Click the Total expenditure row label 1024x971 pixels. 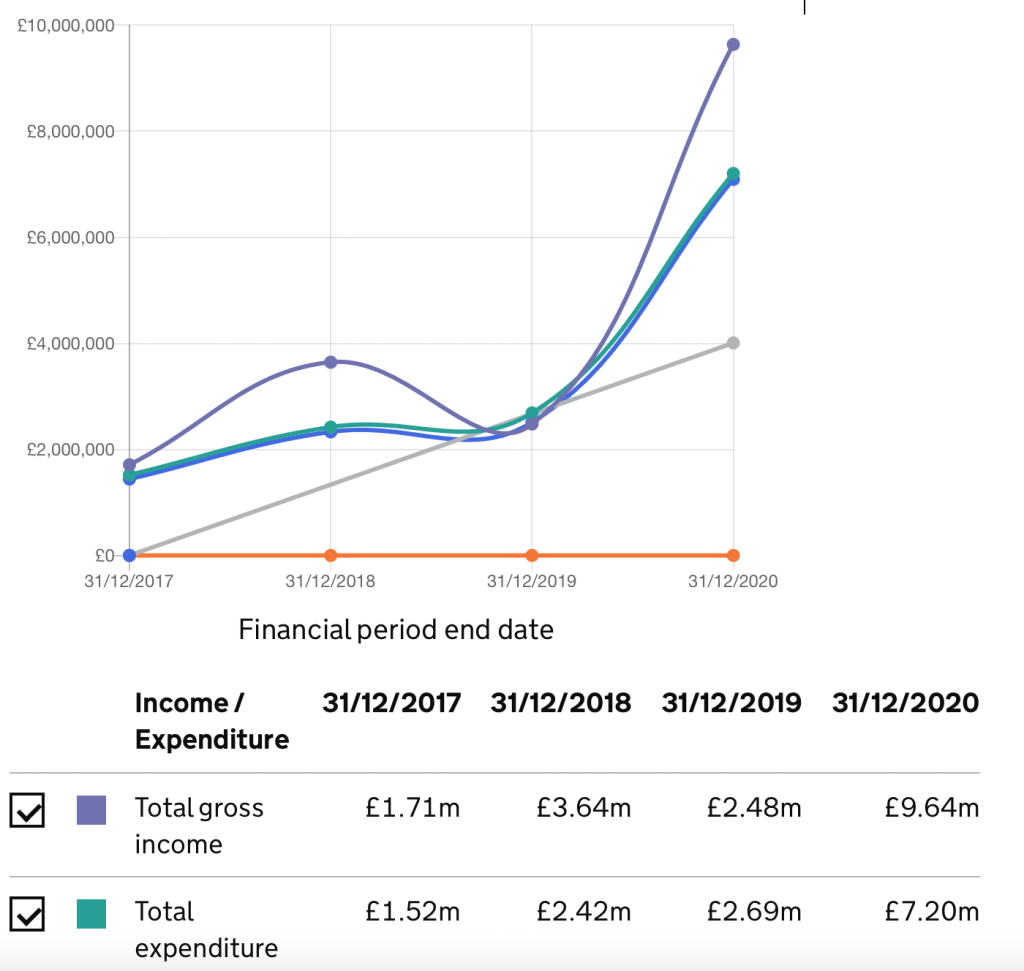coord(206,929)
